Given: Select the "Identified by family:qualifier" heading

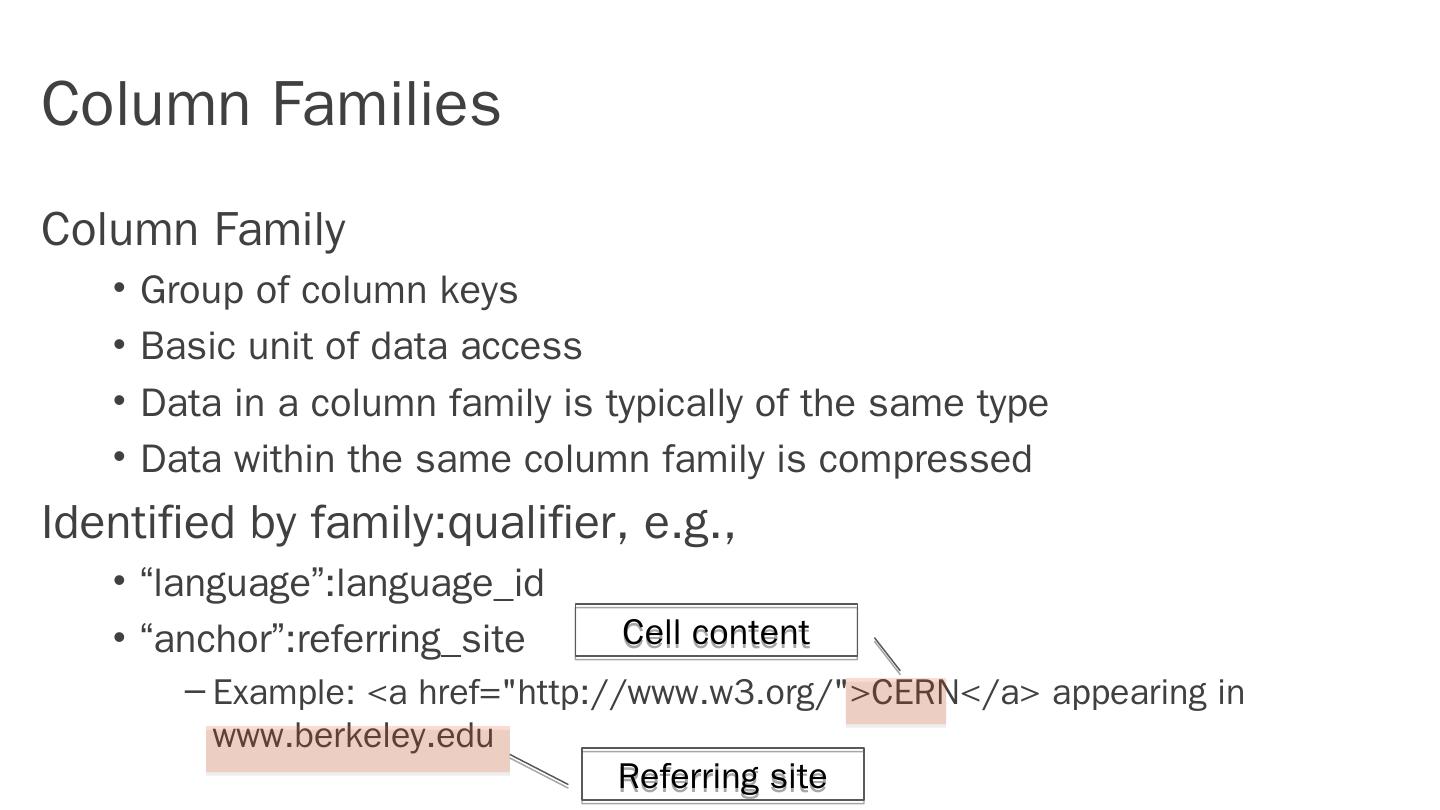Looking at the screenshot, I should [x=388, y=523].
